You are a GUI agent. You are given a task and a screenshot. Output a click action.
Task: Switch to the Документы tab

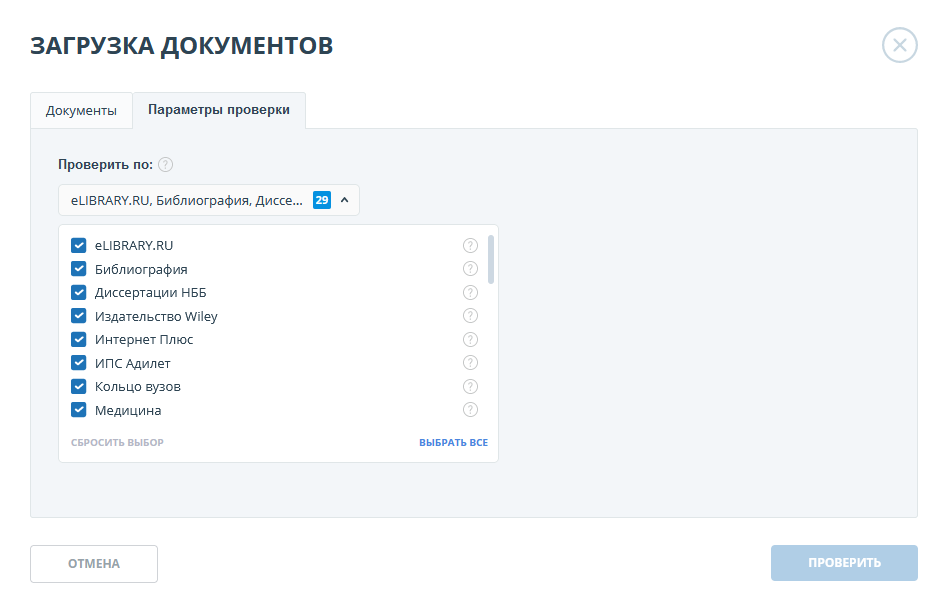(81, 111)
